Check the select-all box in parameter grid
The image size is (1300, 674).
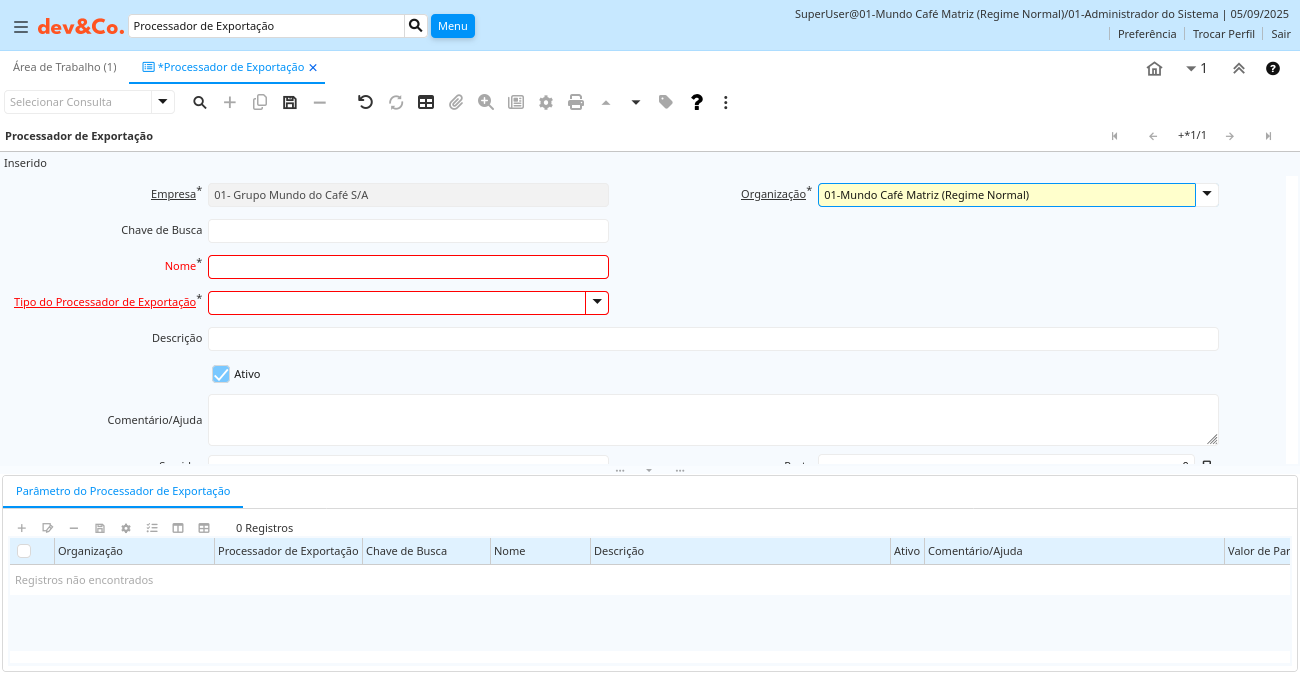(24, 551)
